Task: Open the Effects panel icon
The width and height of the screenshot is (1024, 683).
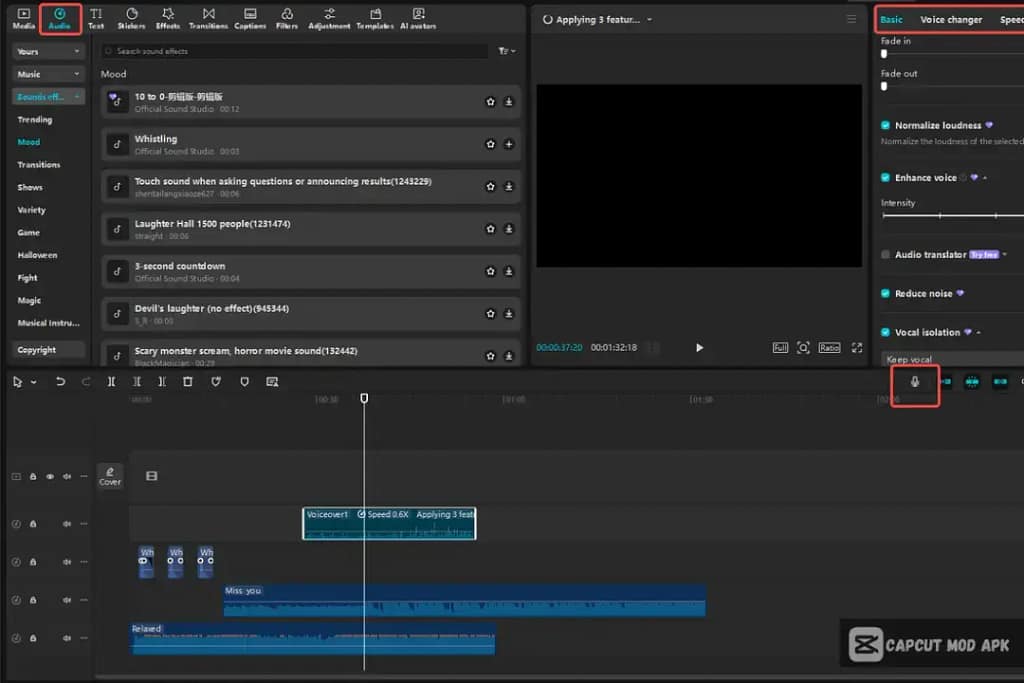Action: (168, 17)
